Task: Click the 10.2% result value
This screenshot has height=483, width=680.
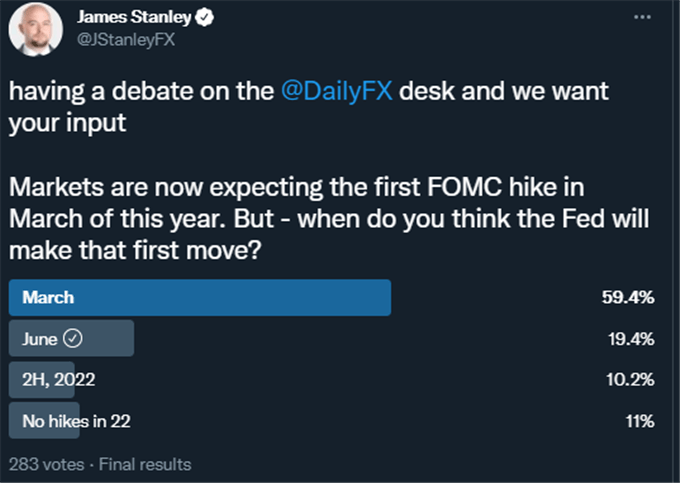Action: [630, 380]
